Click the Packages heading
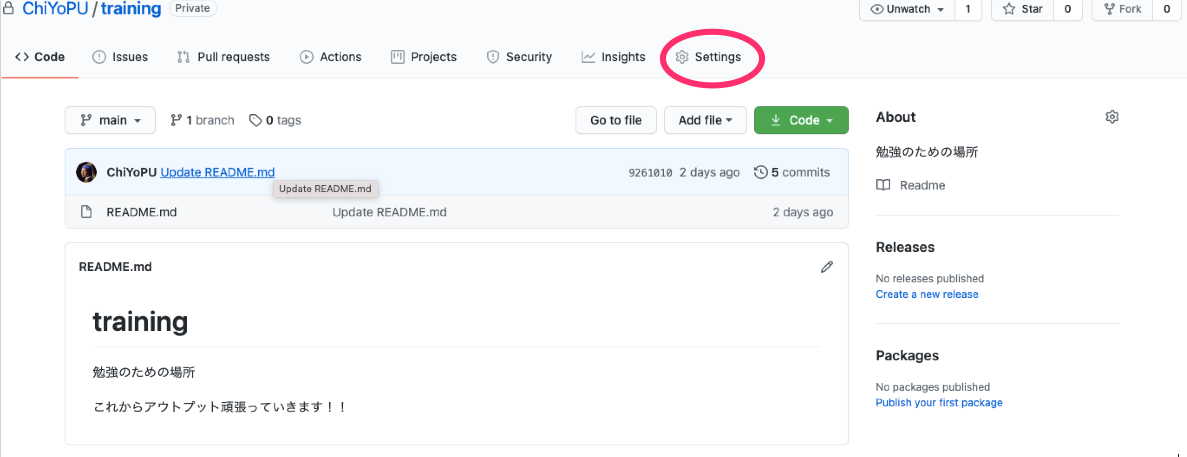The image size is (1187, 457). [908, 356]
